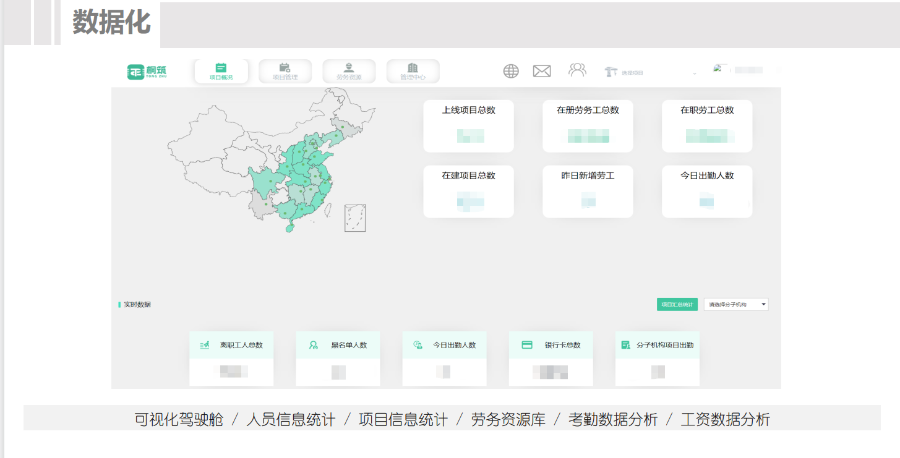Image resolution: width=900 pixels, height=458 pixels.
Task: Click the 今日出勤人数 card icon
Action: coord(419,345)
